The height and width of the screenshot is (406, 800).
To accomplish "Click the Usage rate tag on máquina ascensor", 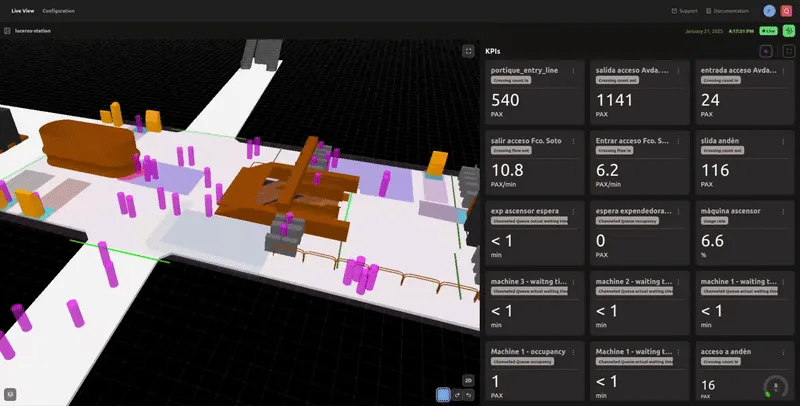I will 714,221.
